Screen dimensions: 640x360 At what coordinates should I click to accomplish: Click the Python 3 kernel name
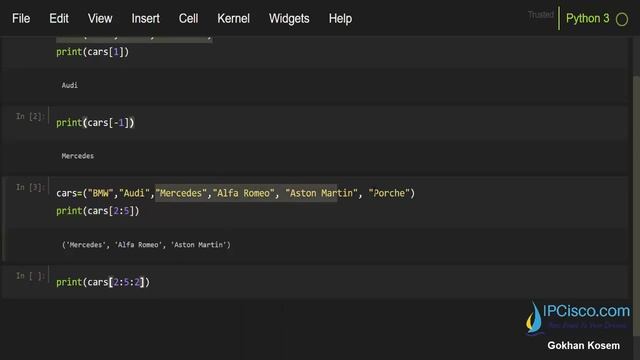click(587, 18)
